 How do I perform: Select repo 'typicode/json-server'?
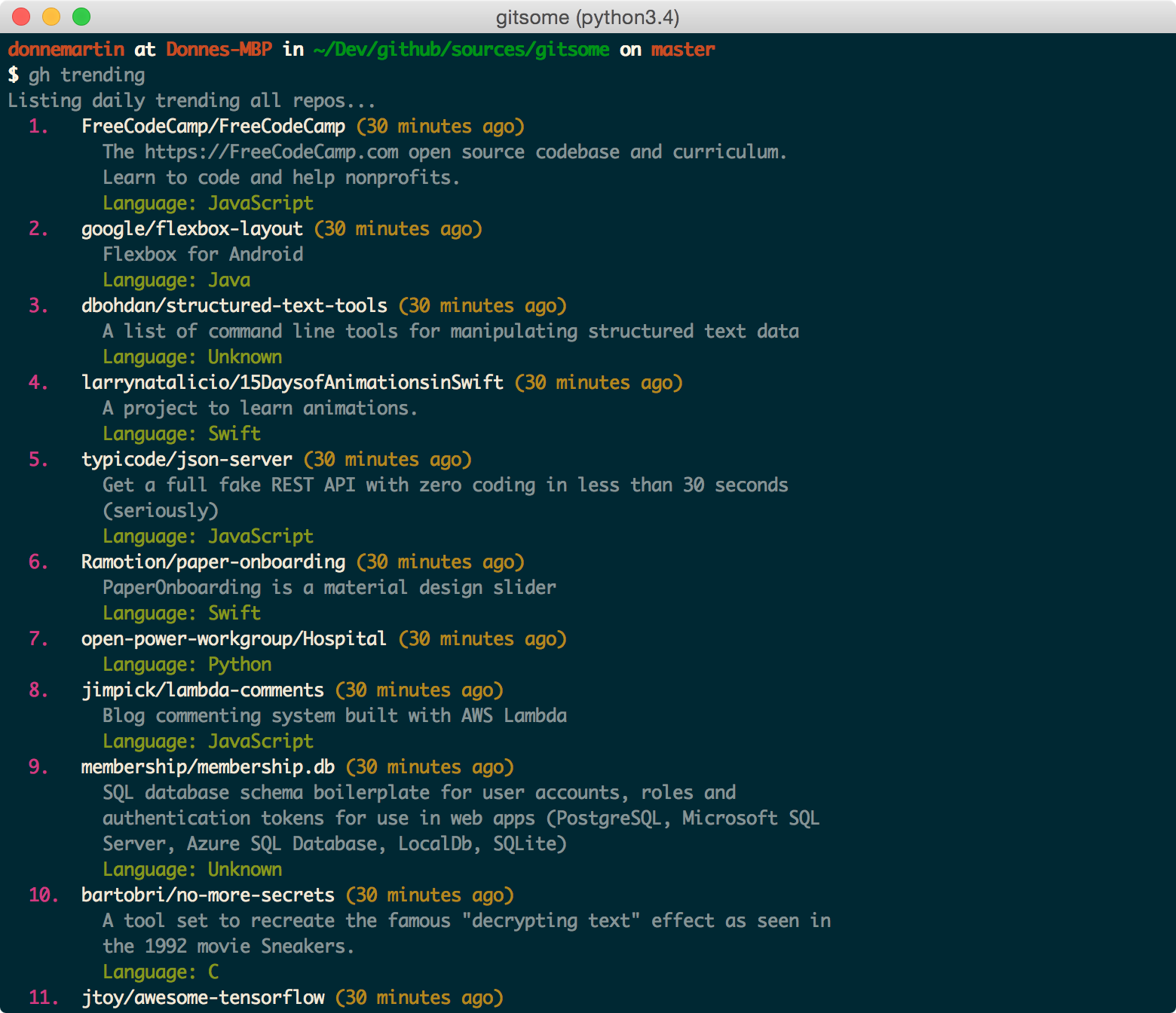[x=187, y=460]
